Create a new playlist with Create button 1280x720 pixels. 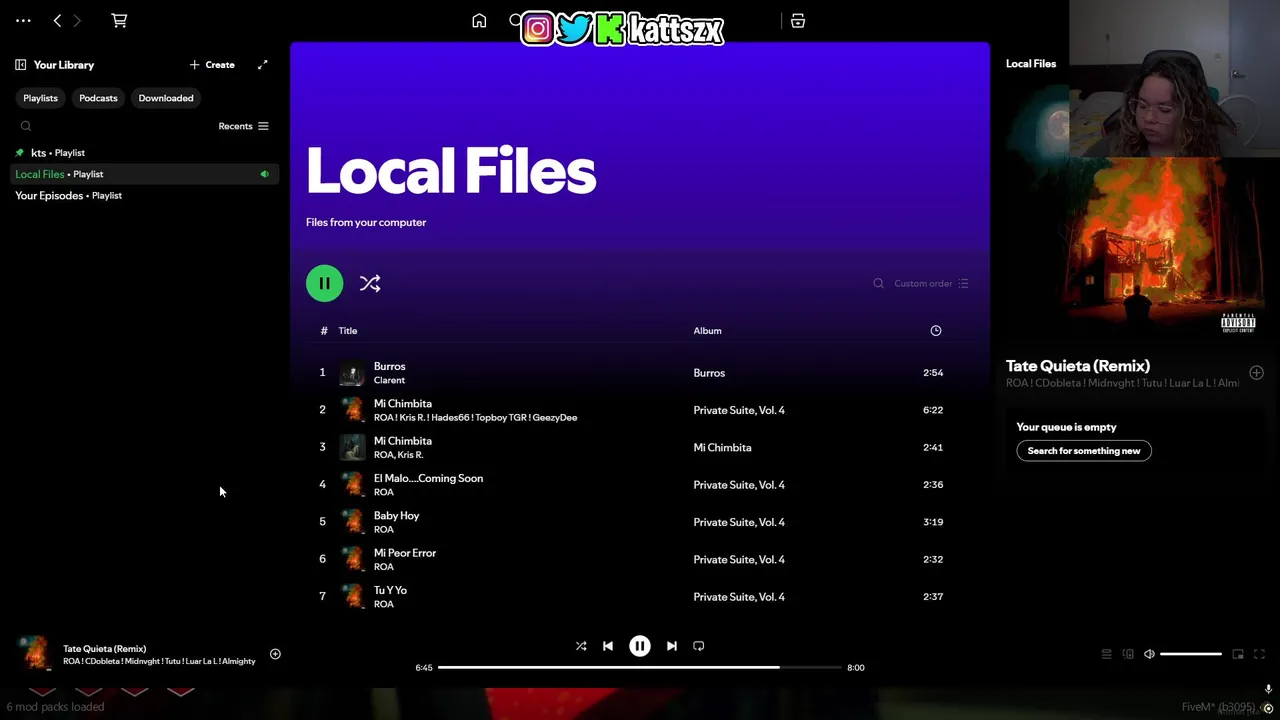[212, 65]
